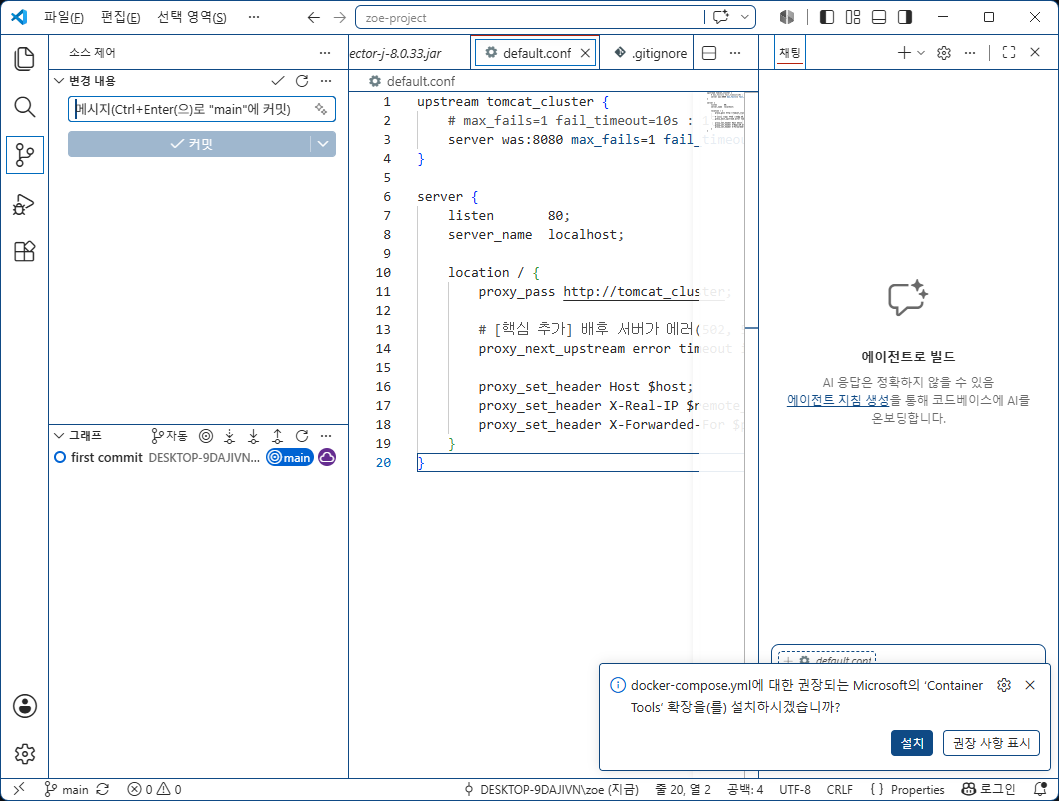
Task: Split the editor layout icon
Action: coord(709,53)
